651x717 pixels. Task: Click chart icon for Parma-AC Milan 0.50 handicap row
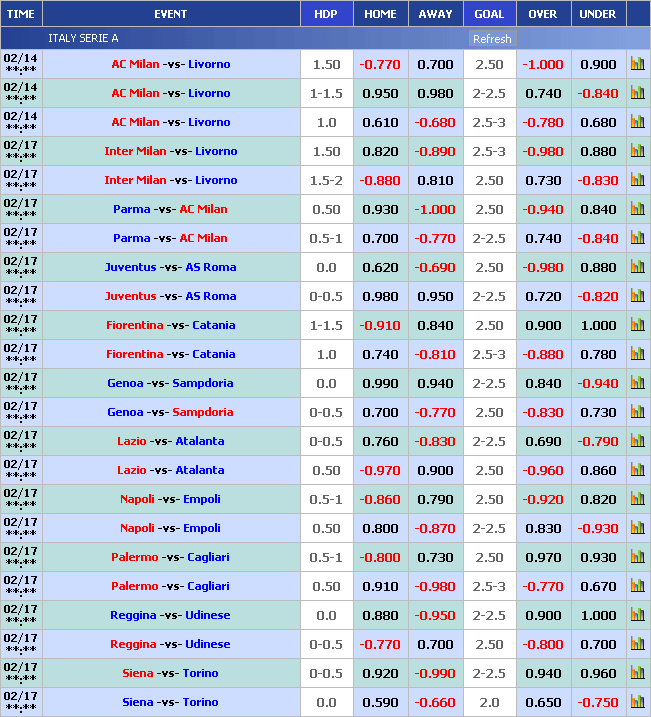(637, 209)
